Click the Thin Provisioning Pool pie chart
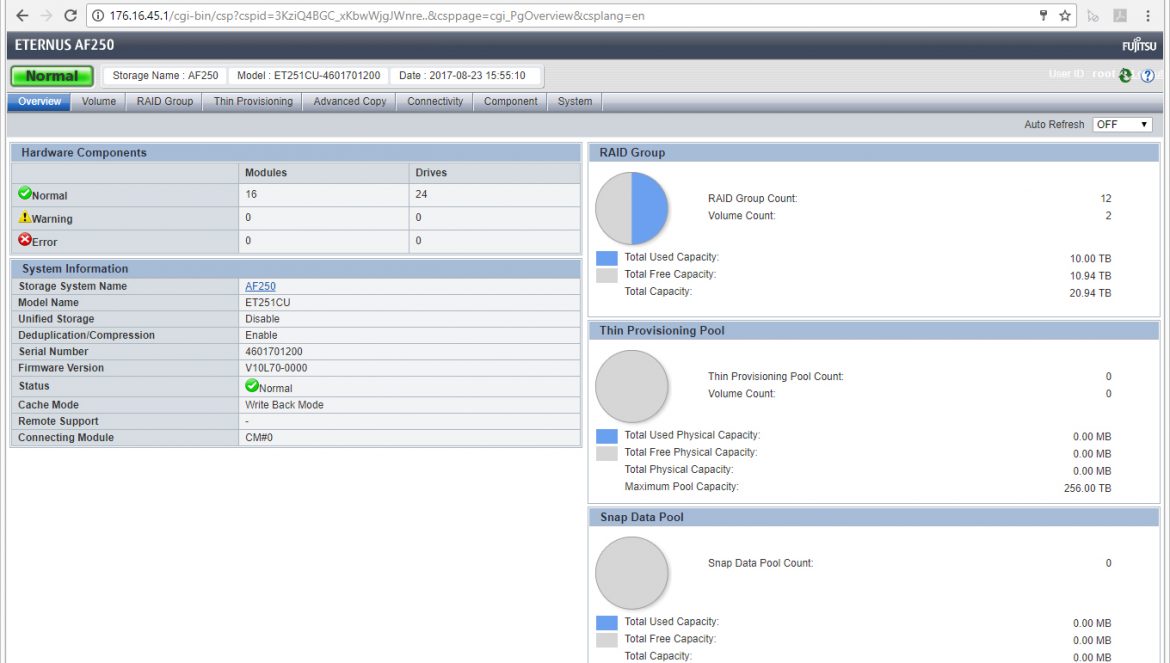Image resolution: width=1170 pixels, height=663 pixels. 631,386
